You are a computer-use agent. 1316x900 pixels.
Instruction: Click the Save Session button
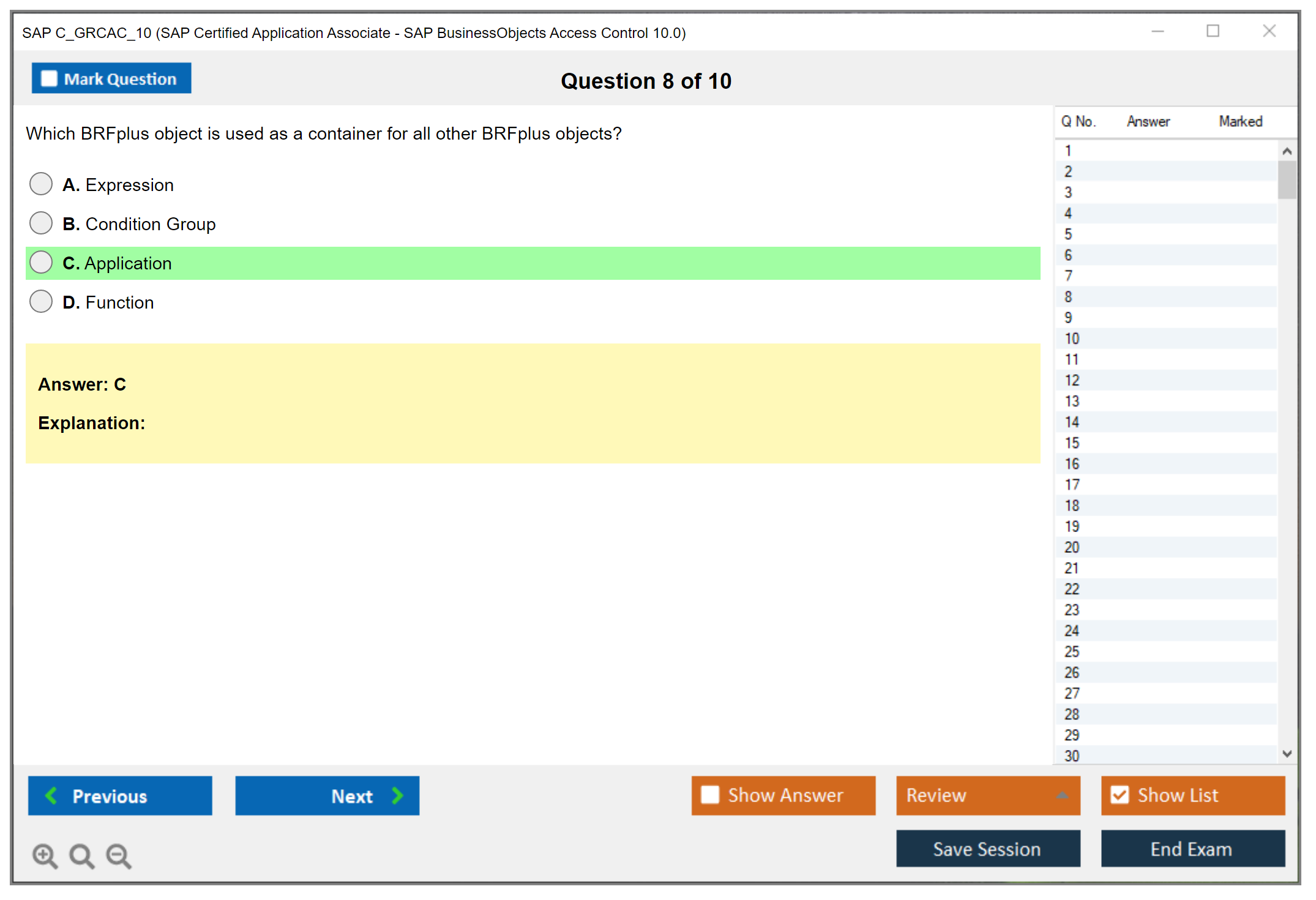click(x=987, y=849)
